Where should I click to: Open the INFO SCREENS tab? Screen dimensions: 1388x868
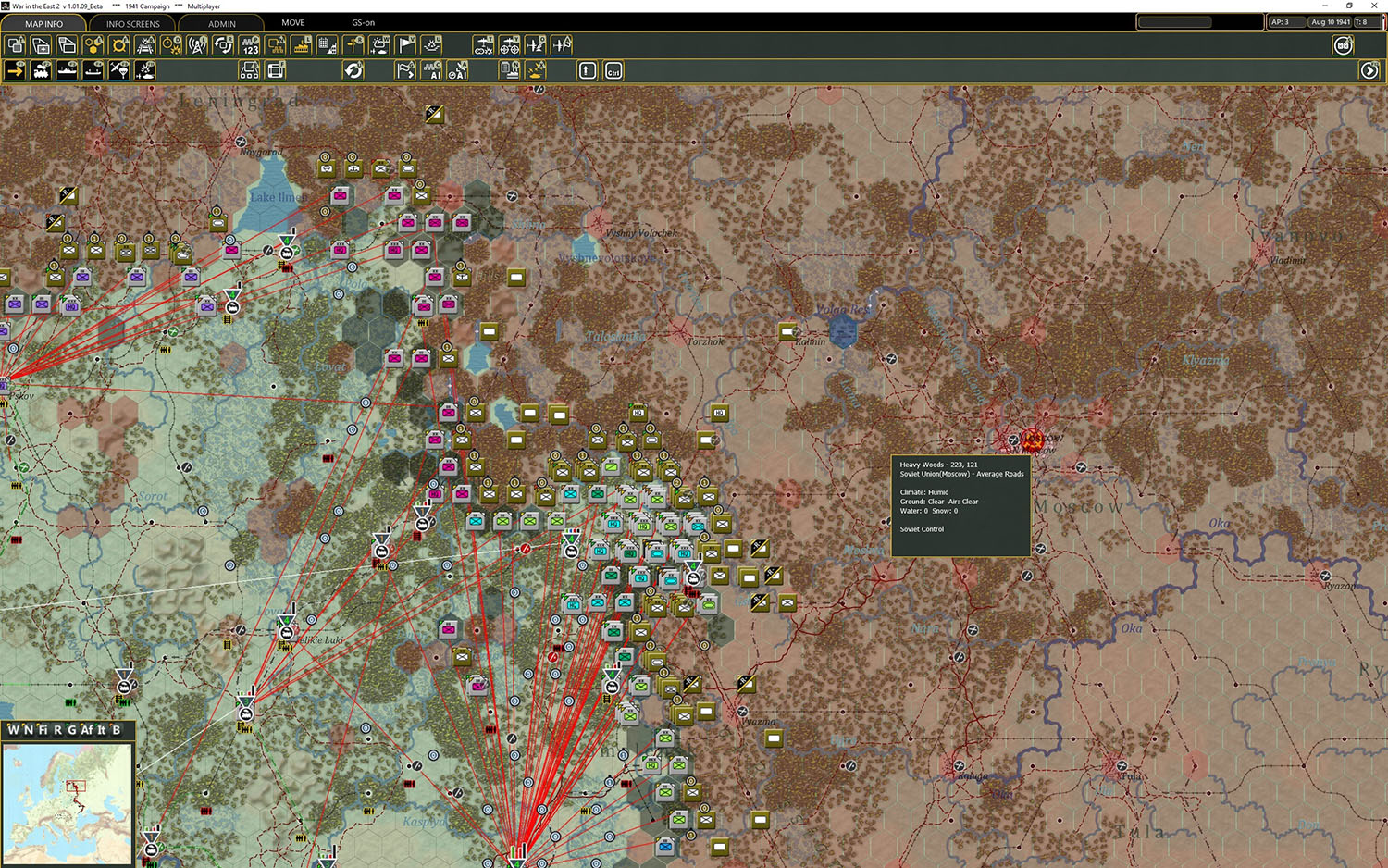[x=132, y=23]
